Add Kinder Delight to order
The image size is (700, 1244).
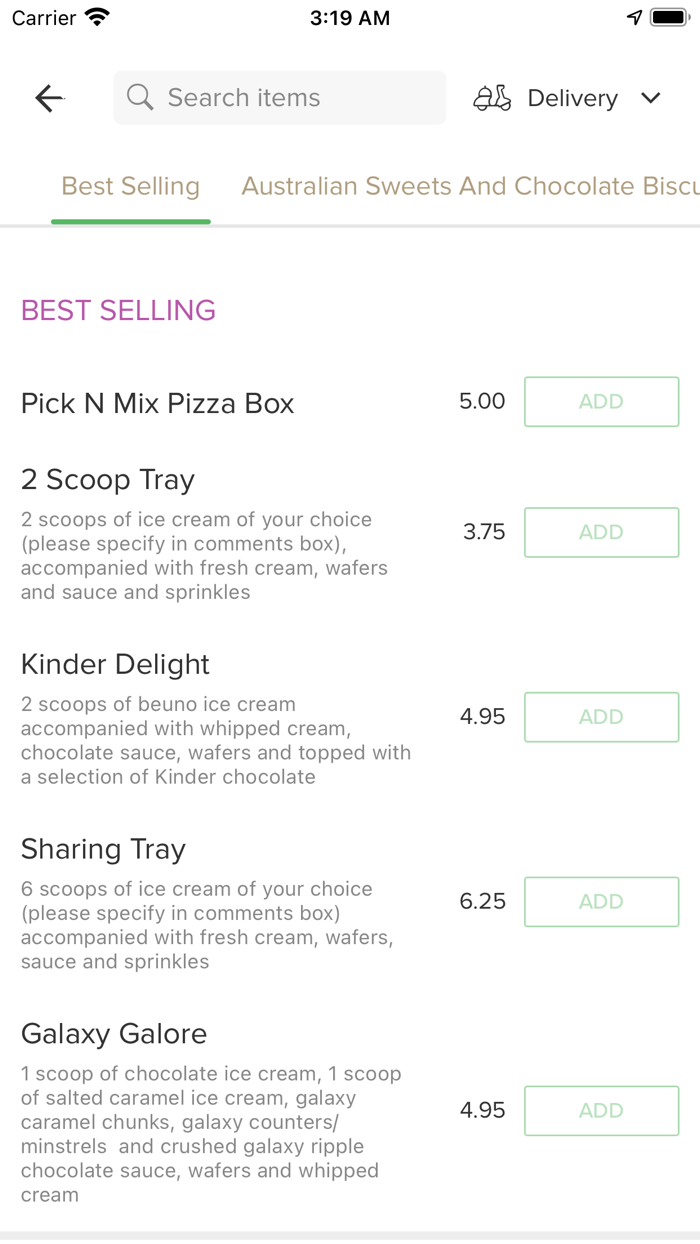coord(601,717)
